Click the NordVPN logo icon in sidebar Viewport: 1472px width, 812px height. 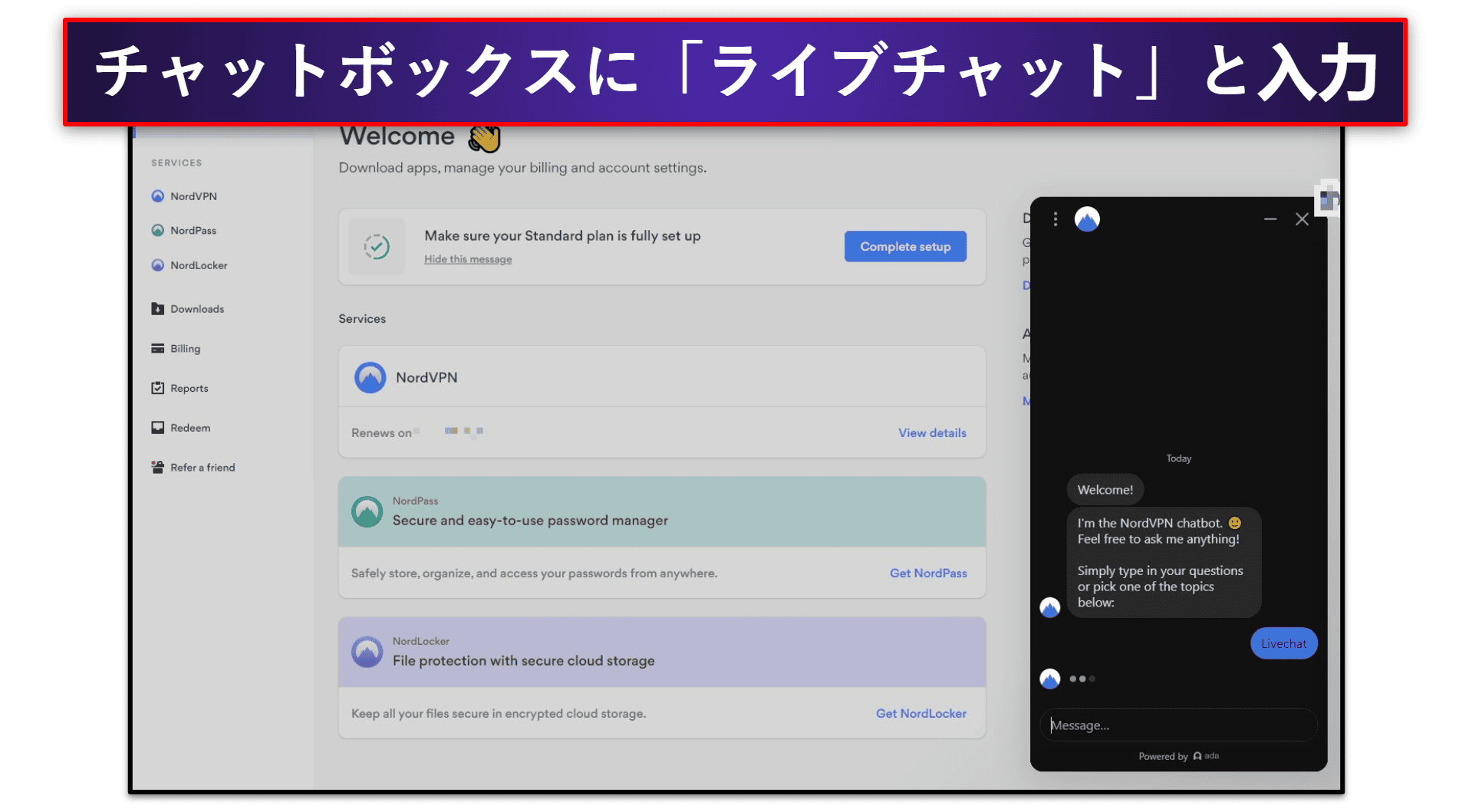pos(158,196)
